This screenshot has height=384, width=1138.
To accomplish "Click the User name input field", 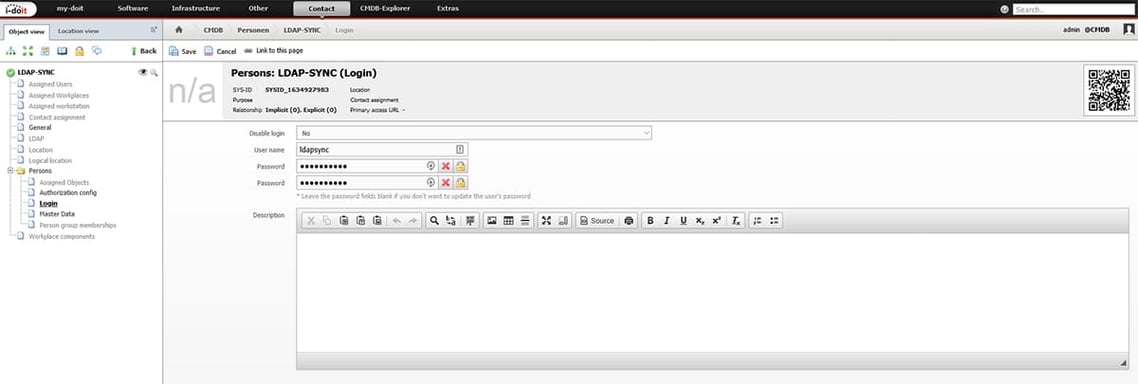I will pos(382,150).
